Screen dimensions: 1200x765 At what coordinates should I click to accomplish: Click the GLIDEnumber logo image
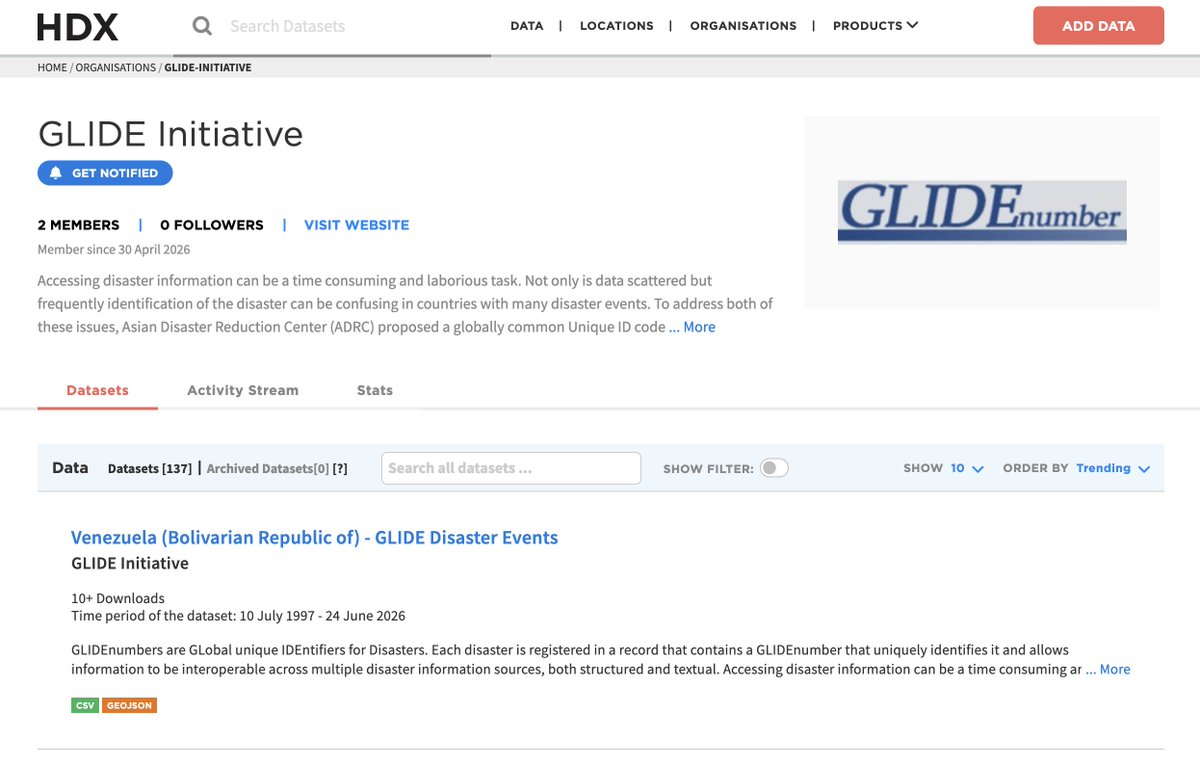(982, 212)
